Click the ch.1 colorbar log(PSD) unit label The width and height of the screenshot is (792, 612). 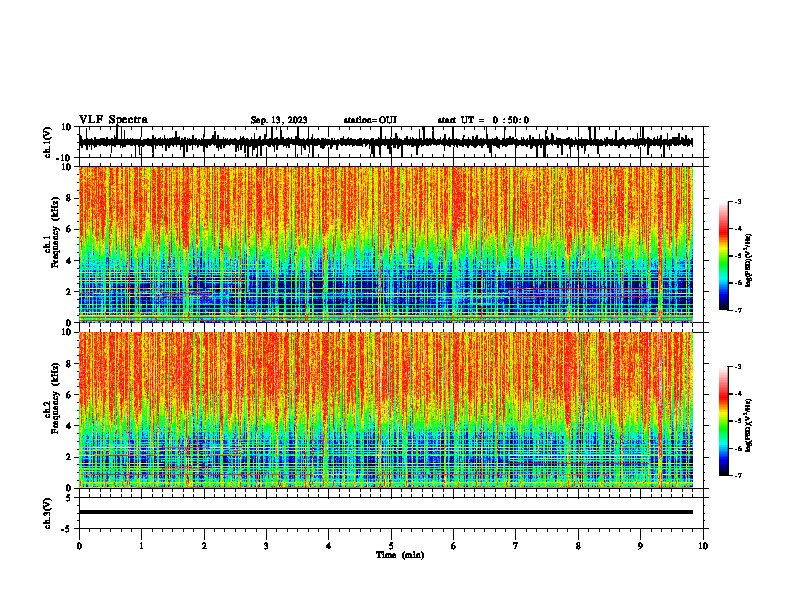click(749, 261)
